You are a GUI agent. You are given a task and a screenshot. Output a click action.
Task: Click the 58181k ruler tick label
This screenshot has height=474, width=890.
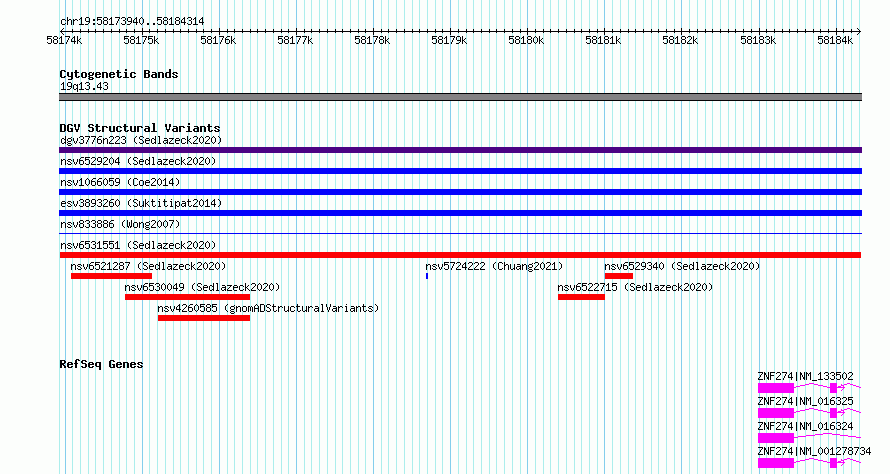click(603, 40)
